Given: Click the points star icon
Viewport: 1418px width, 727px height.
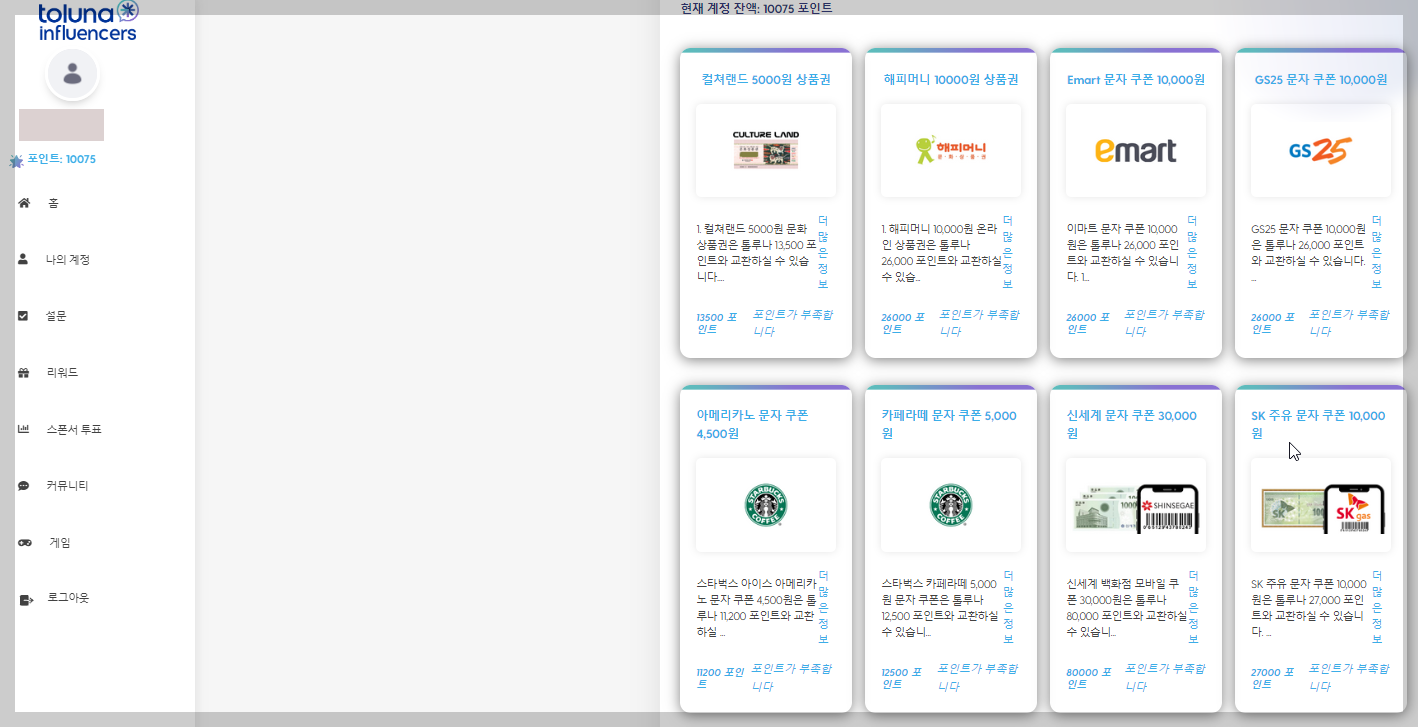Looking at the screenshot, I should click(16, 161).
